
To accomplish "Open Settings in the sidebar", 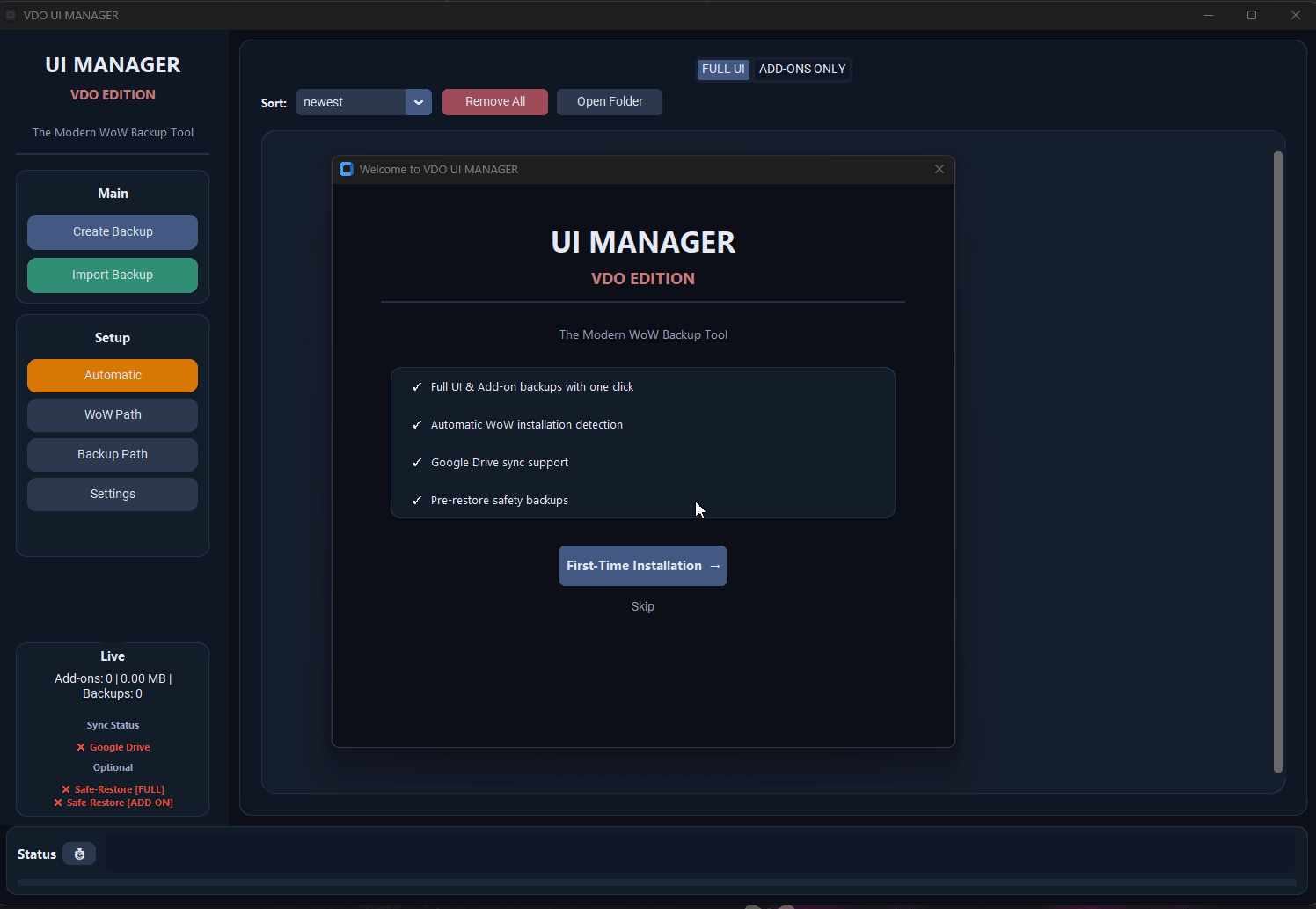I will [113, 494].
